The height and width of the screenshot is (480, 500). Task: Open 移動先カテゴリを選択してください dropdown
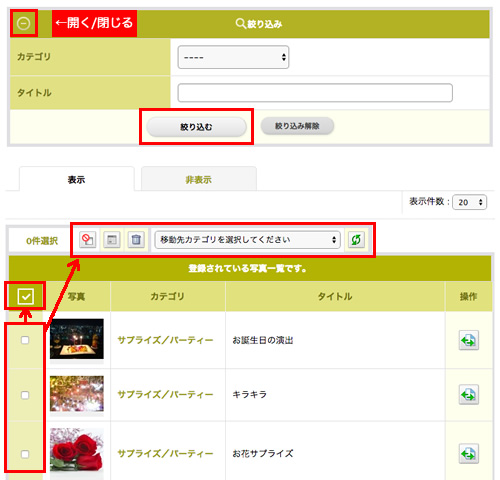click(x=248, y=240)
